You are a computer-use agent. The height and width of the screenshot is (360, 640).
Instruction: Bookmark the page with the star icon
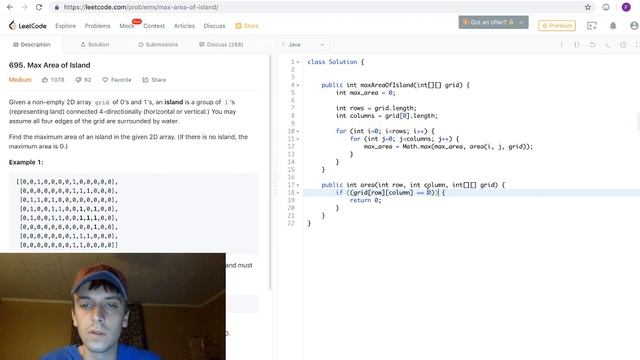588,7
